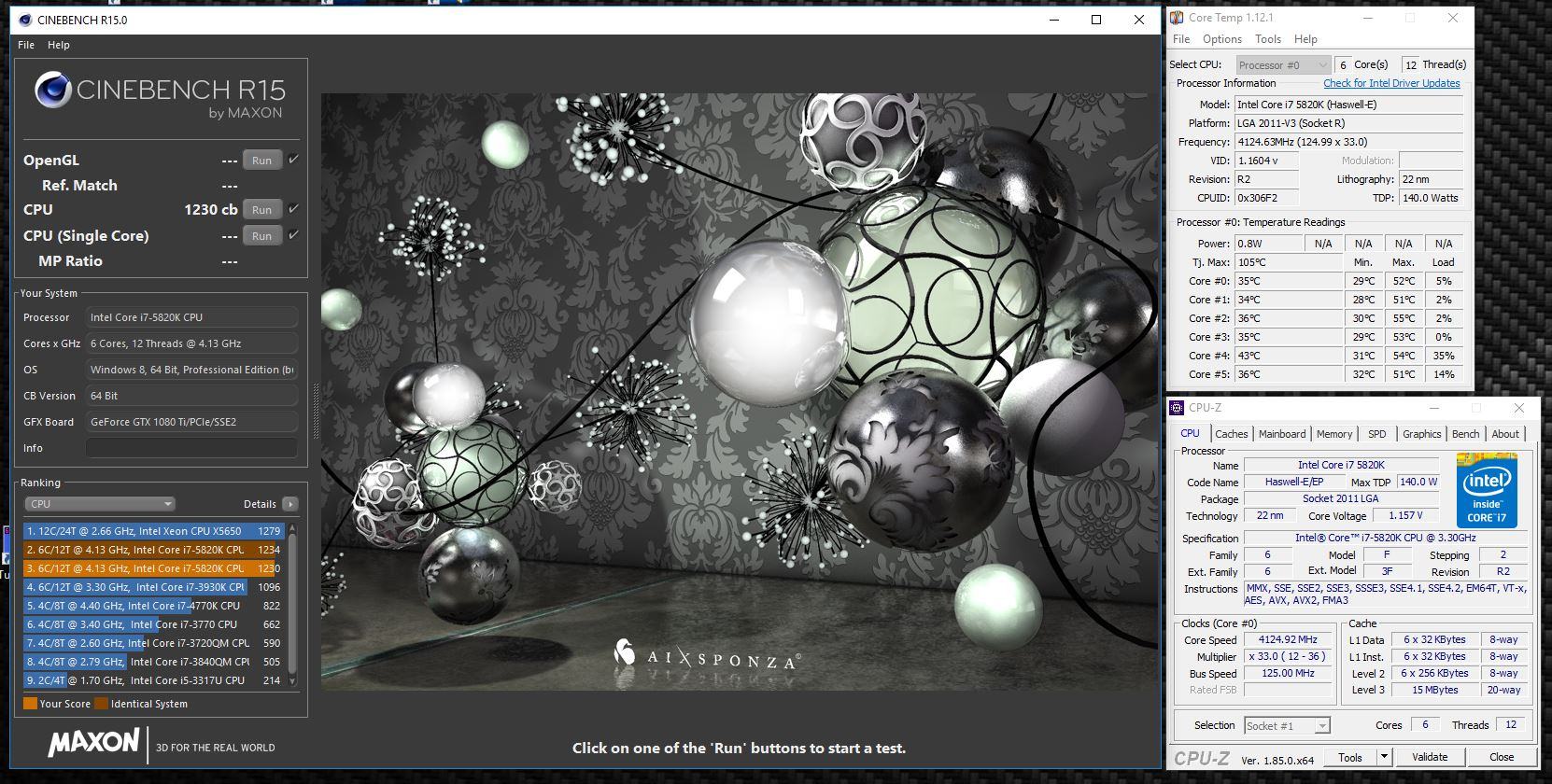Click the CPU-Z title bar icon

point(1177,408)
